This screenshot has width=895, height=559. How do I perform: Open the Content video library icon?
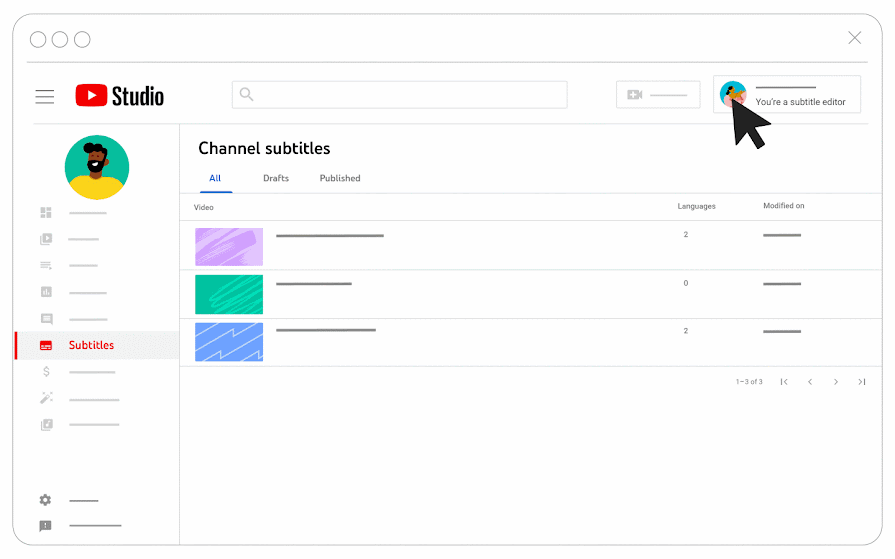coord(46,239)
